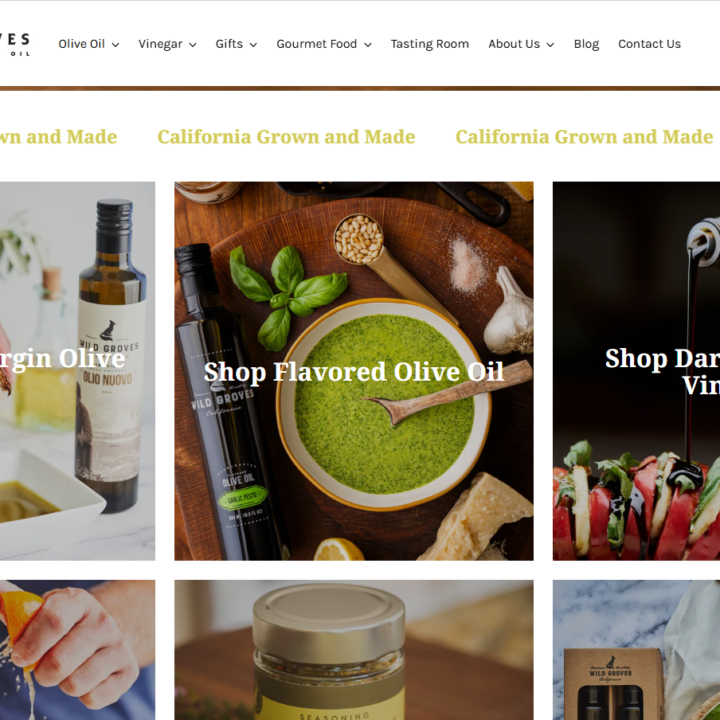Click the About Us menu label

pyautogui.click(x=514, y=44)
